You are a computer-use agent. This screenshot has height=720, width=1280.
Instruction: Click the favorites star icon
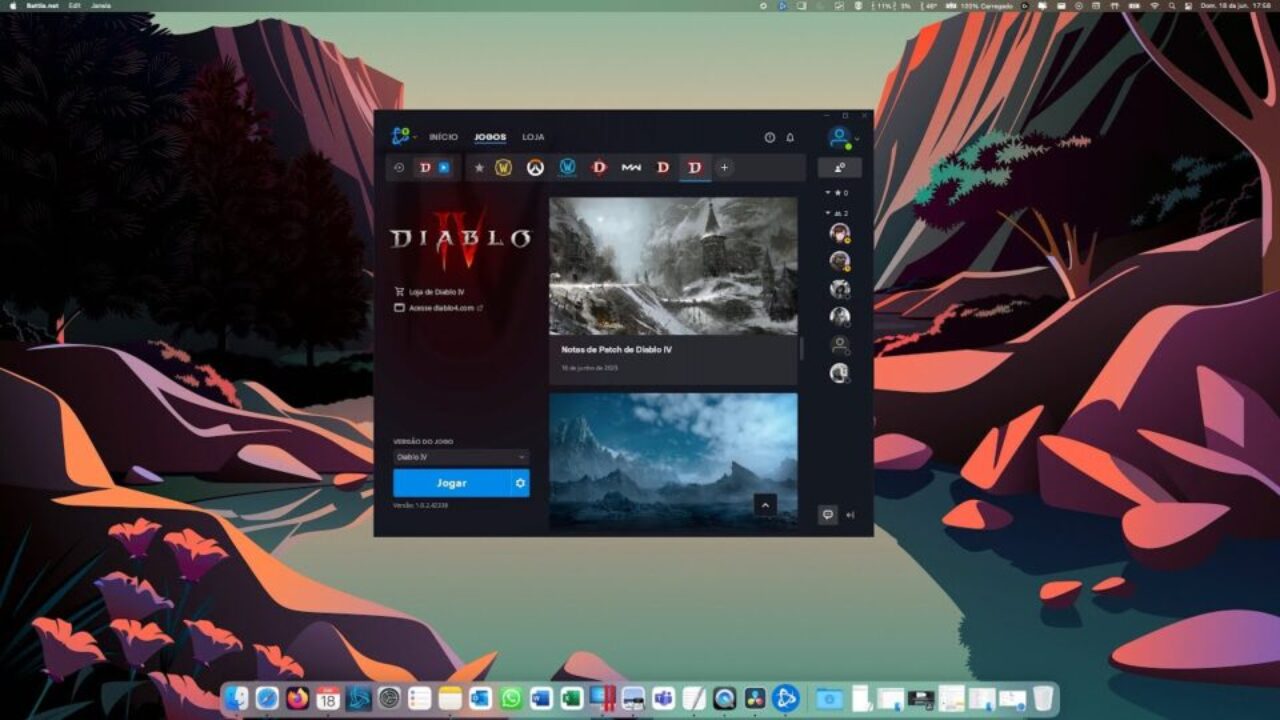479,167
